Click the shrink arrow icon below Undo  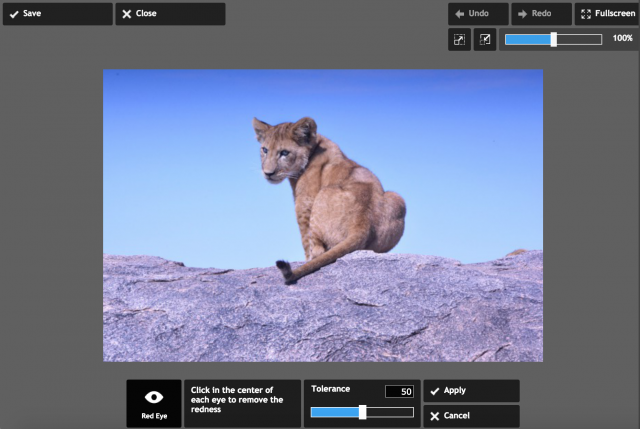click(x=485, y=40)
